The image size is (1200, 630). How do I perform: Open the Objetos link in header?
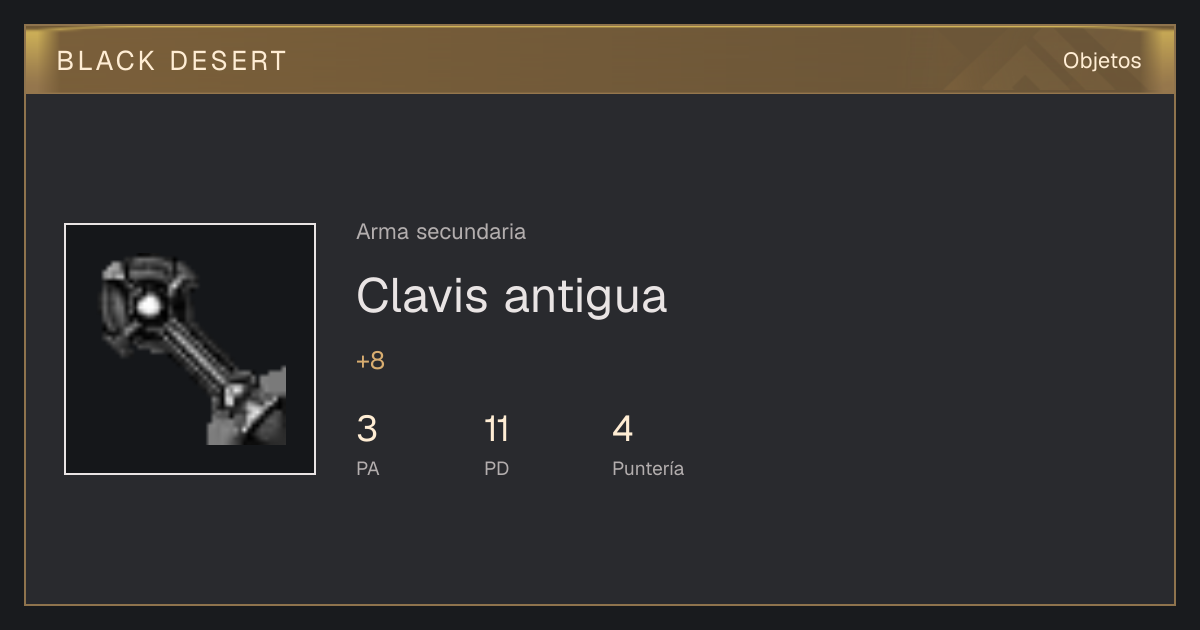click(x=1101, y=61)
